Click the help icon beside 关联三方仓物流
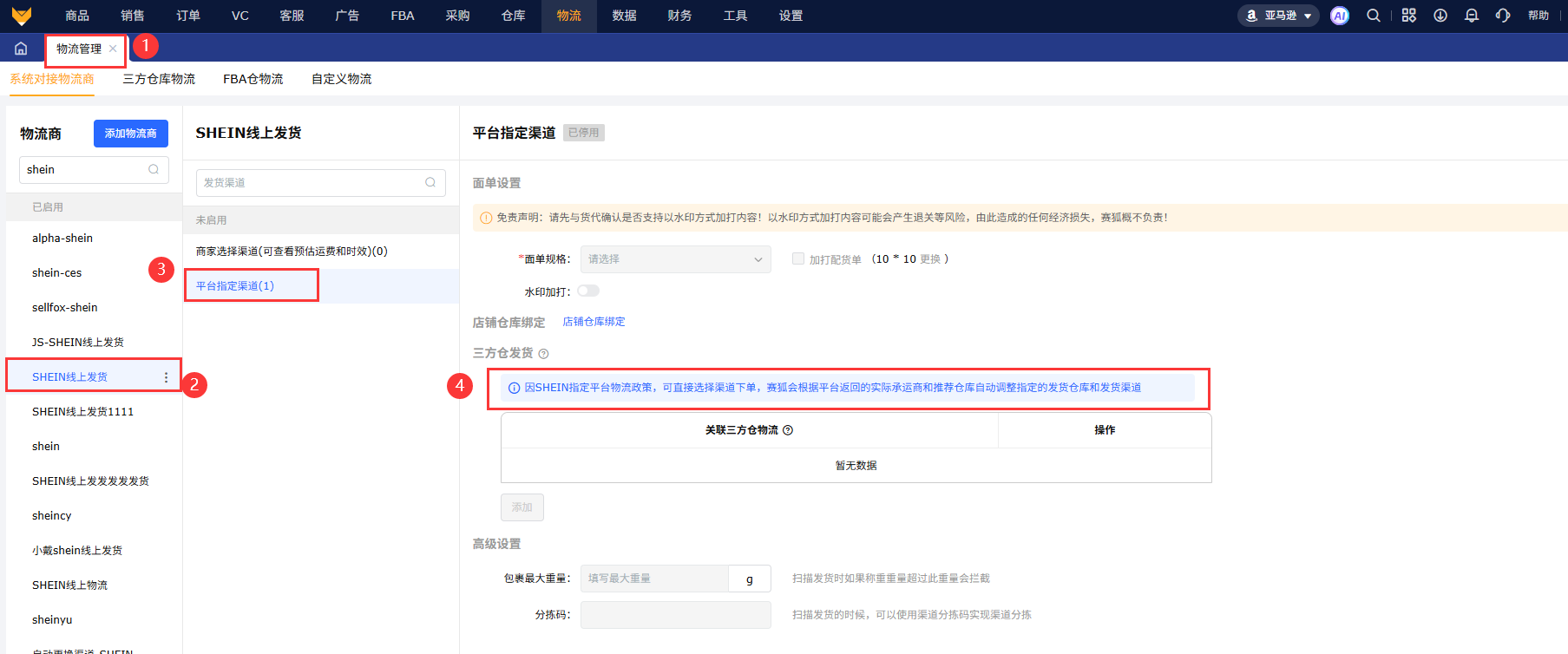Viewport: 1568px width, 654px height. pos(788,430)
